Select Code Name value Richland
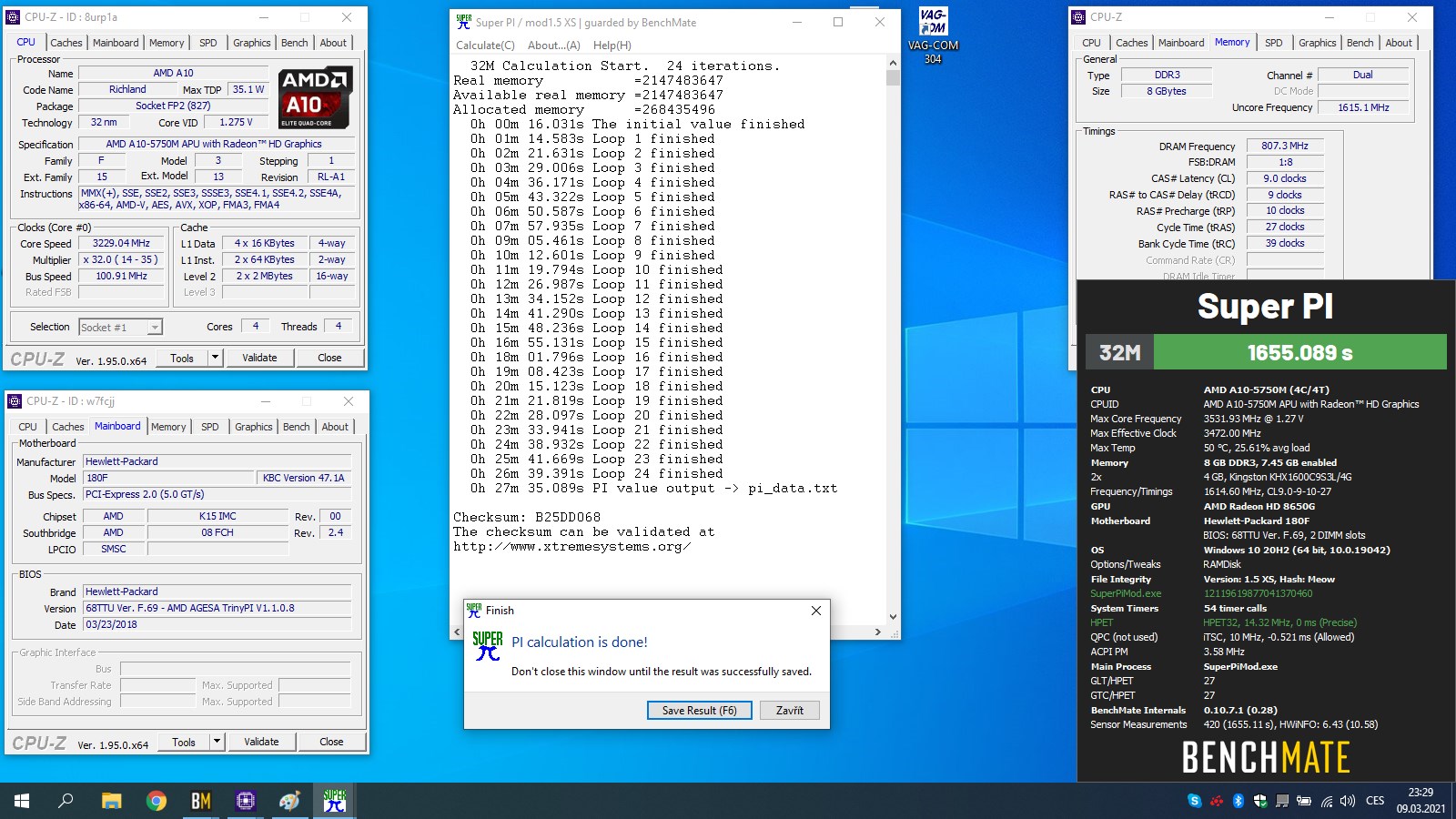 pyautogui.click(x=127, y=89)
